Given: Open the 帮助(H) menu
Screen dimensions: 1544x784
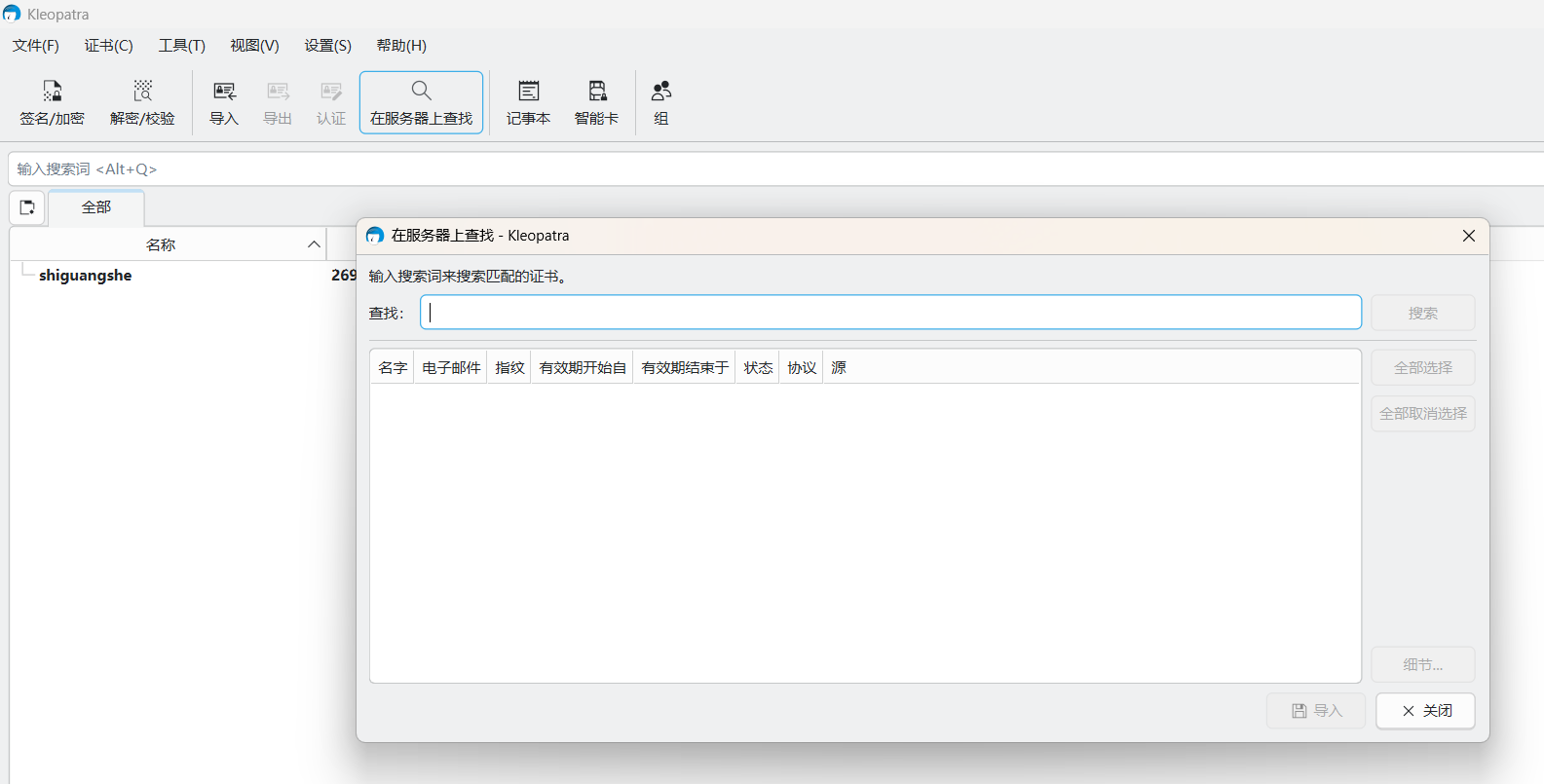Looking at the screenshot, I should [x=401, y=46].
